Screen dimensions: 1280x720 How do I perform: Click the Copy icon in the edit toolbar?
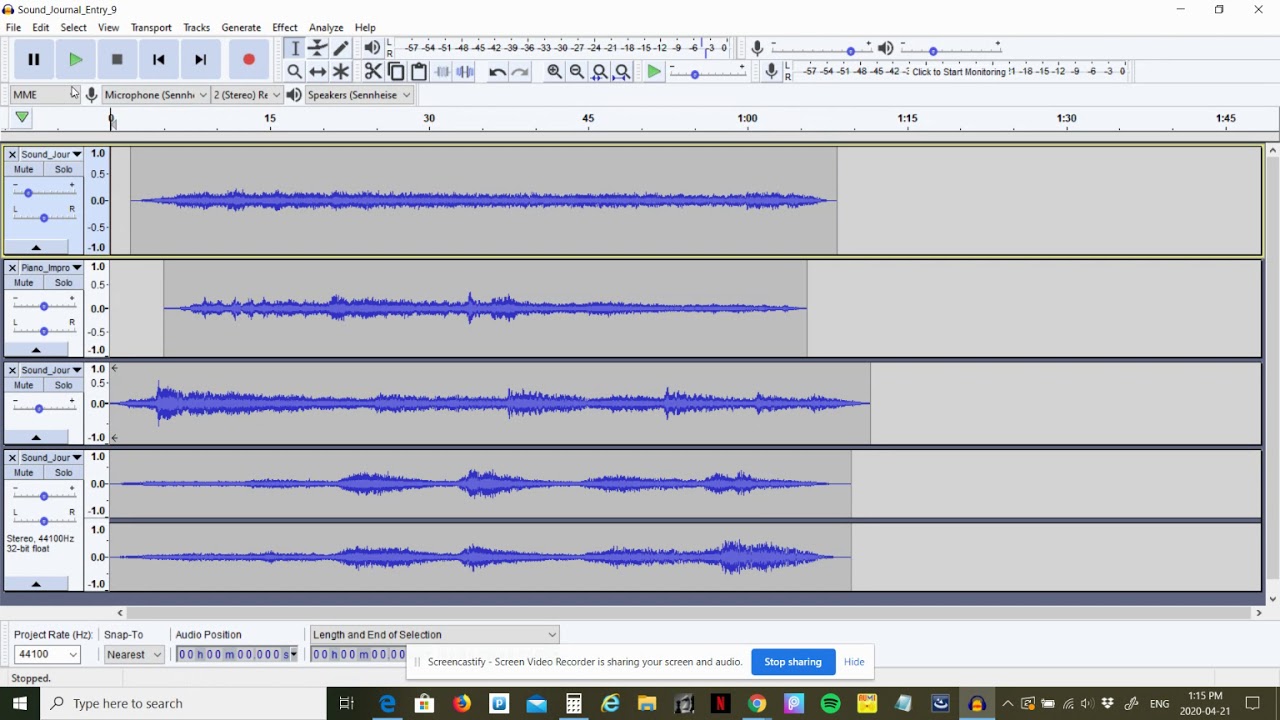396,71
